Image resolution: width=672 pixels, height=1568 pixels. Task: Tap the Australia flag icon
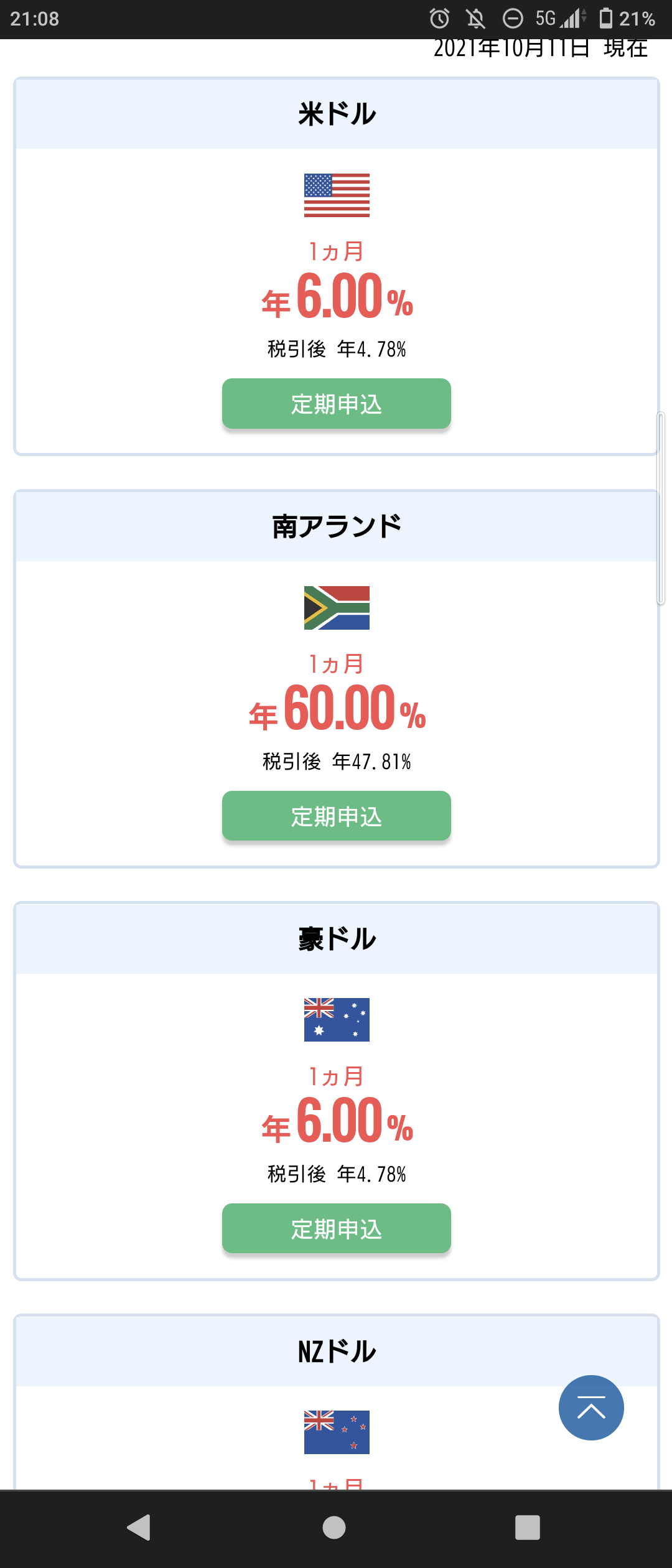coord(337,1020)
